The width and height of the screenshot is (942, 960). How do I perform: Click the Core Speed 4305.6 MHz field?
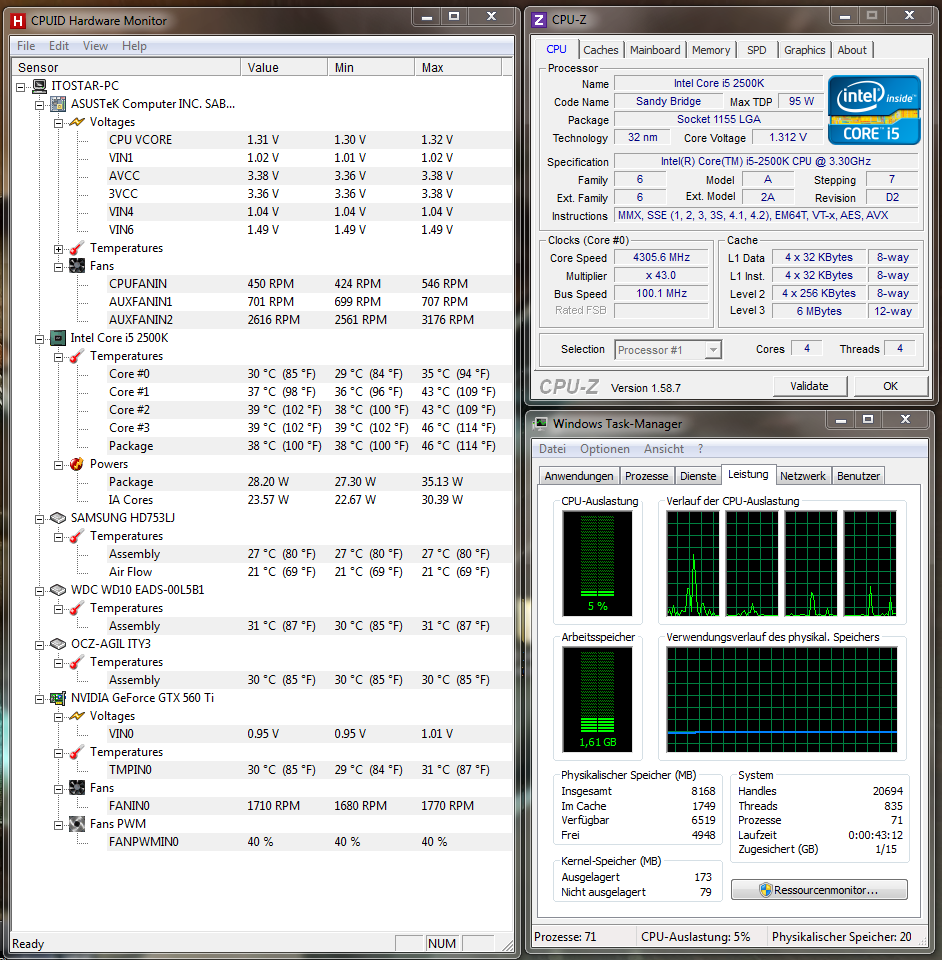(661, 258)
